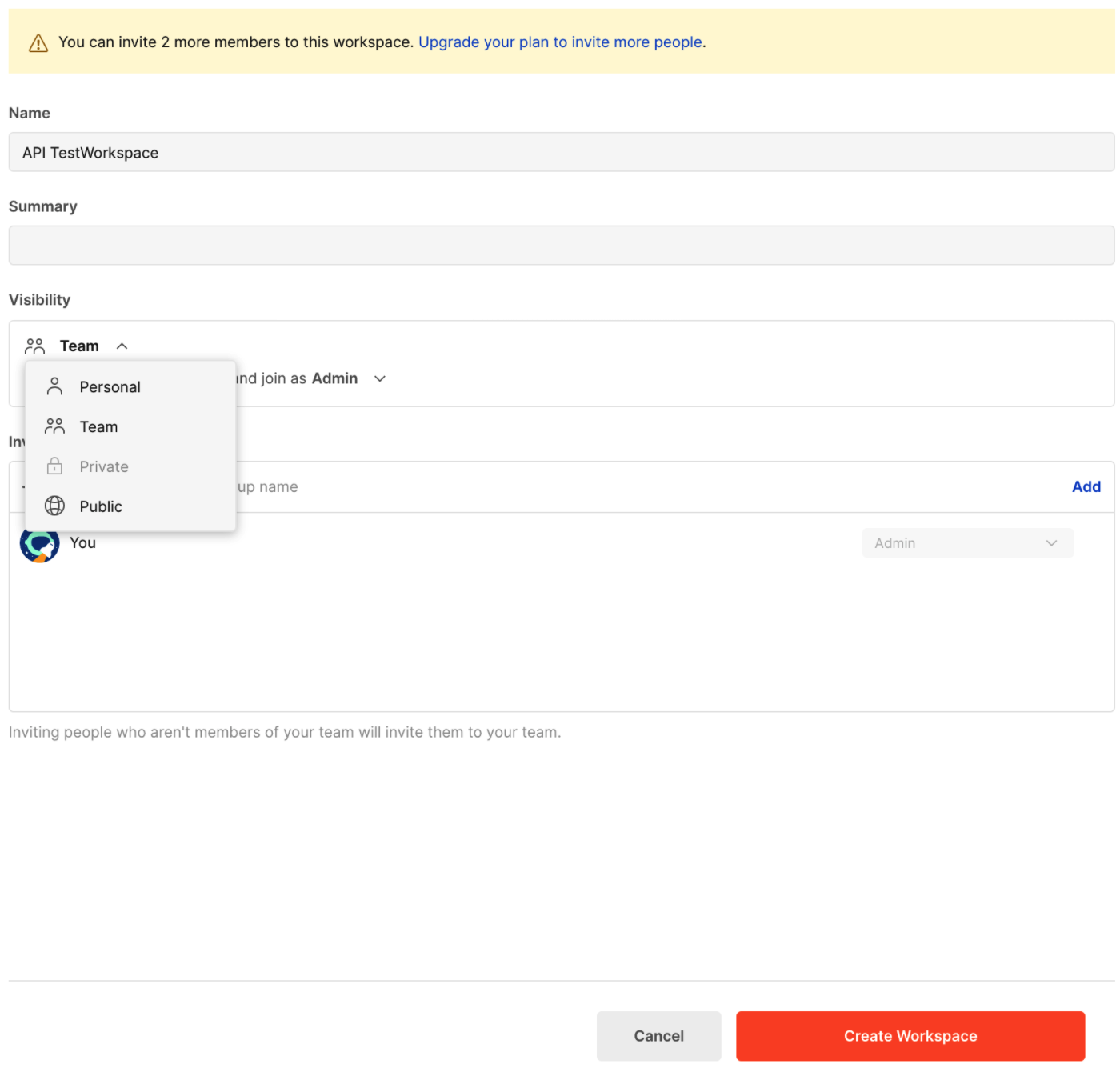Click the person icon next to Personal
Screen dimensions: 1120x1072
(54, 387)
